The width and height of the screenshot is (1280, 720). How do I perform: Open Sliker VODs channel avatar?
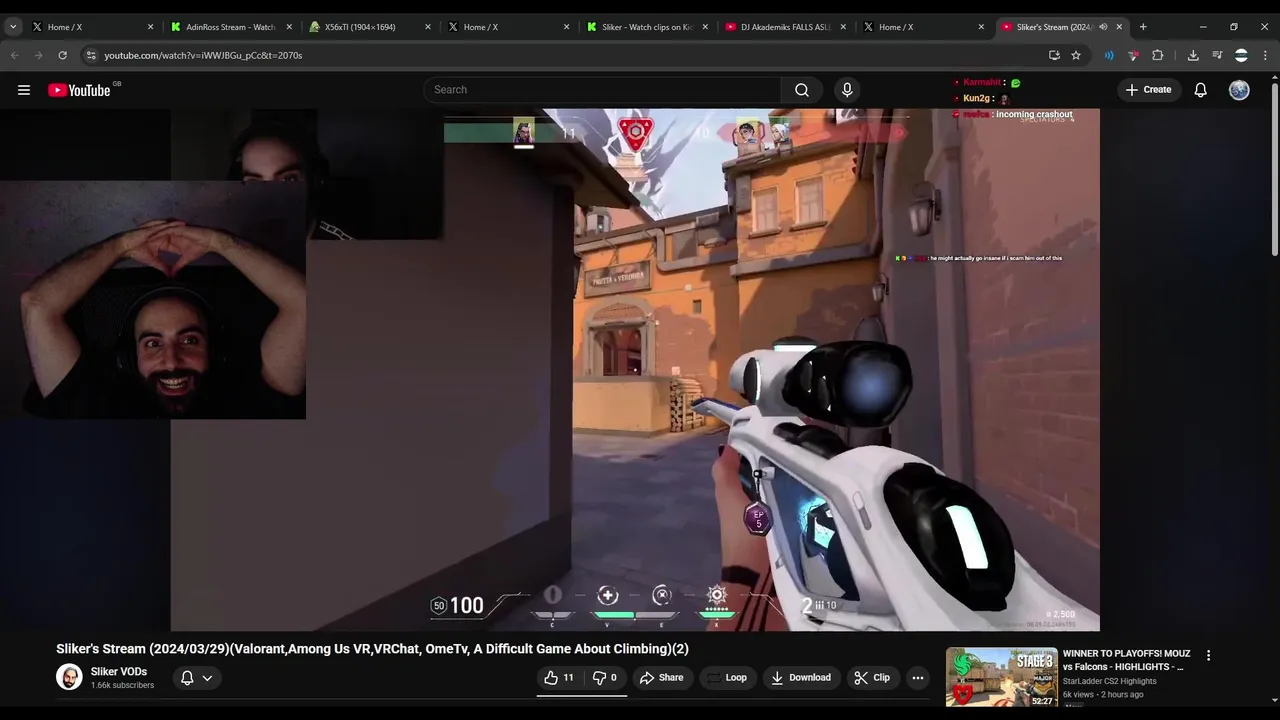tap(69, 677)
